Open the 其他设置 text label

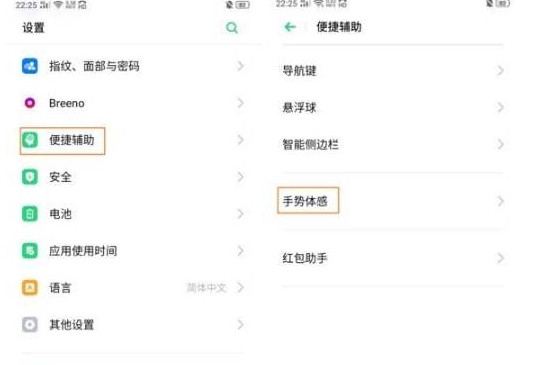[x=72, y=325]
